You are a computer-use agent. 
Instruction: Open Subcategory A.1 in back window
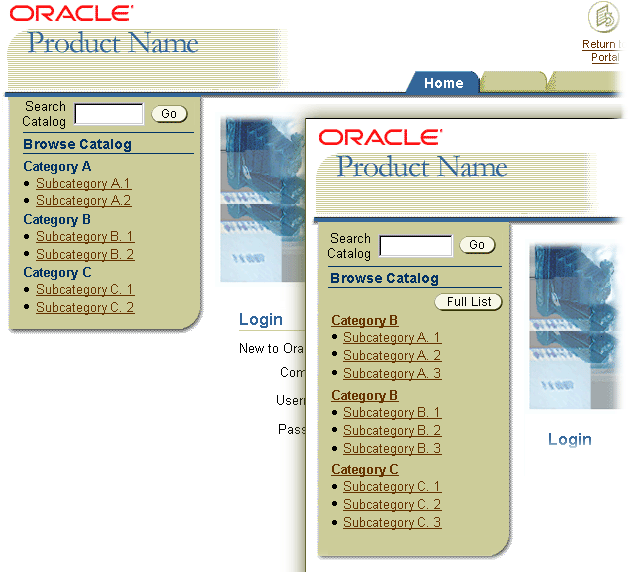pos(84,183)
